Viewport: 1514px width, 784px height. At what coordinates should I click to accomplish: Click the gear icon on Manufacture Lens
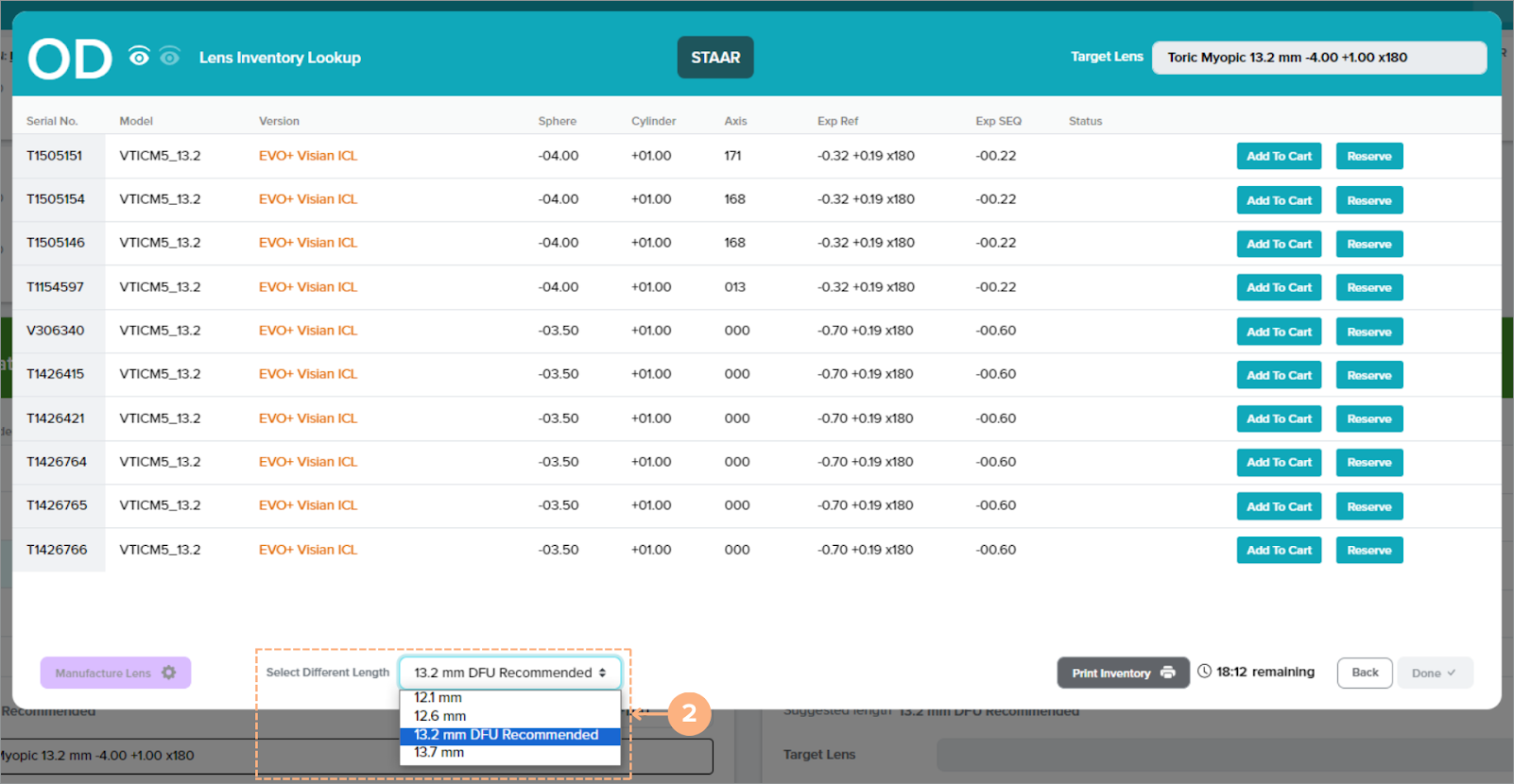(x=168, y=673)
